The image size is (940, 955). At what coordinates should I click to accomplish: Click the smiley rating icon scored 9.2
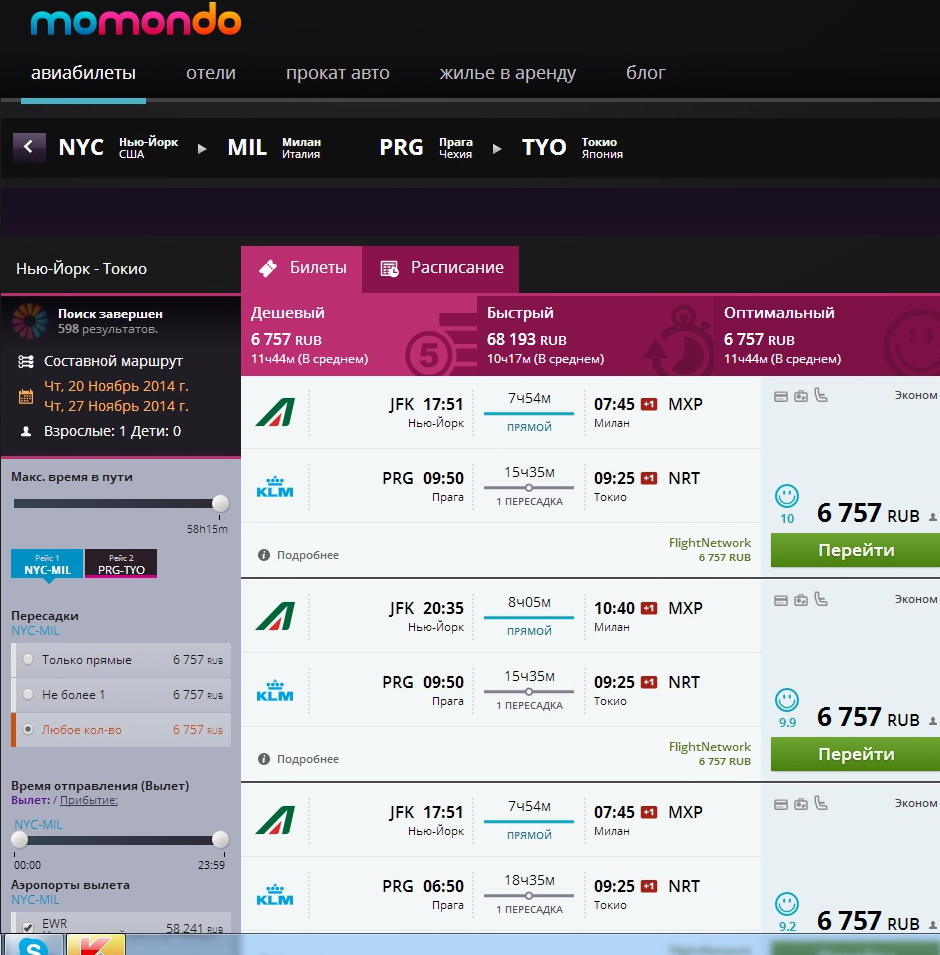[786, 904]
